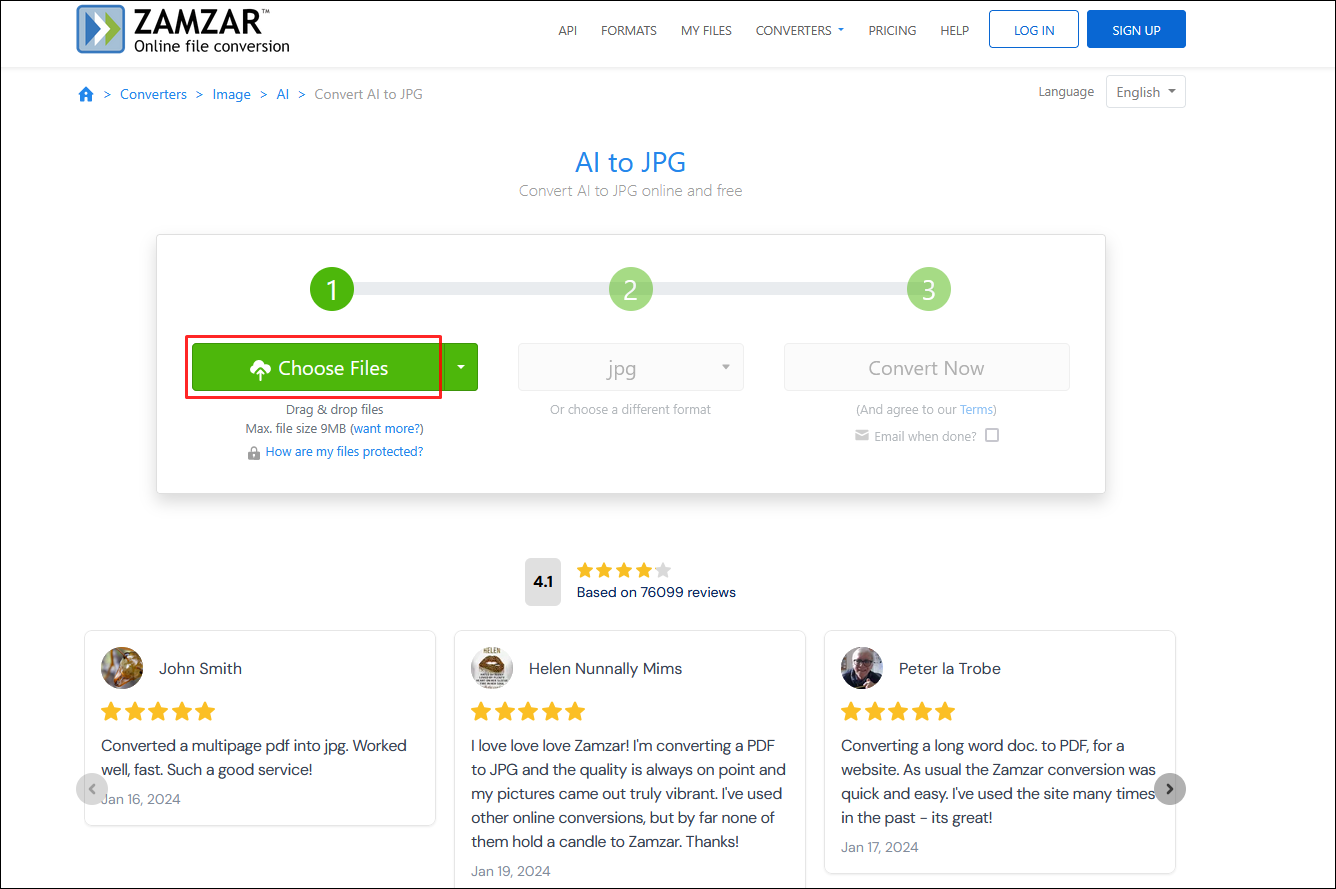
Task: Click Peter la Trobe's five-star rating
Action: coord(898,712)
